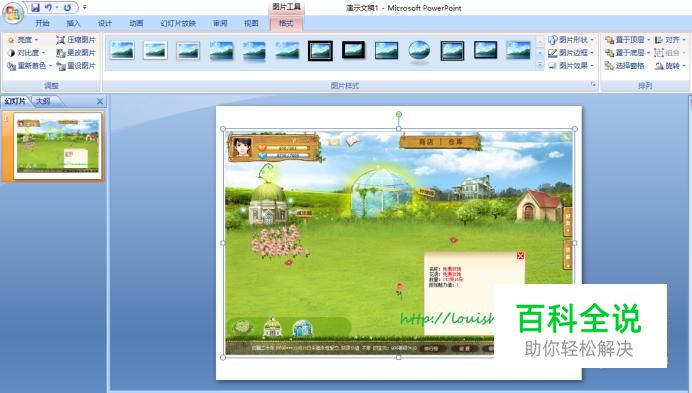
Task: Click the 图片工具 contextual tab header
Action: coord(286,7)
